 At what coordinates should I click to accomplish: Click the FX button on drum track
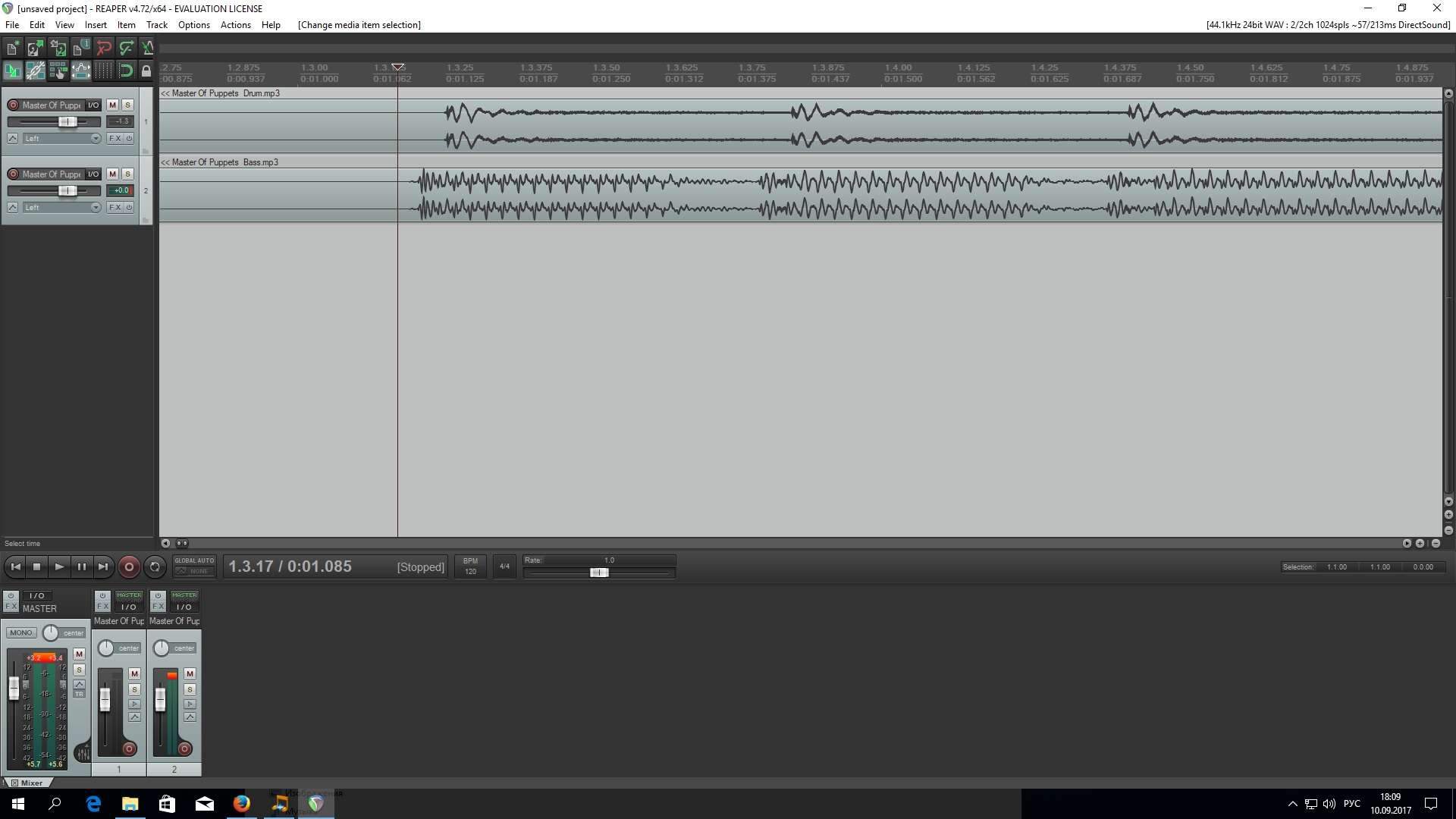(115, 138)
